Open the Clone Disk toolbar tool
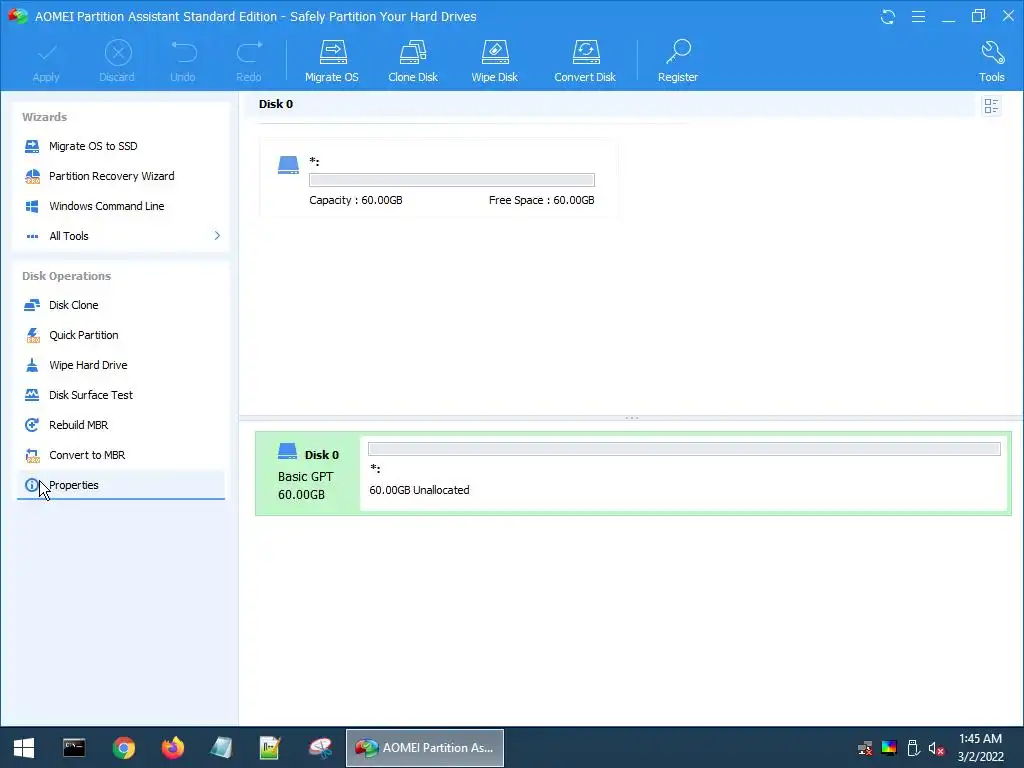The height and width of the screenshot is (768, 1024). 413,61
